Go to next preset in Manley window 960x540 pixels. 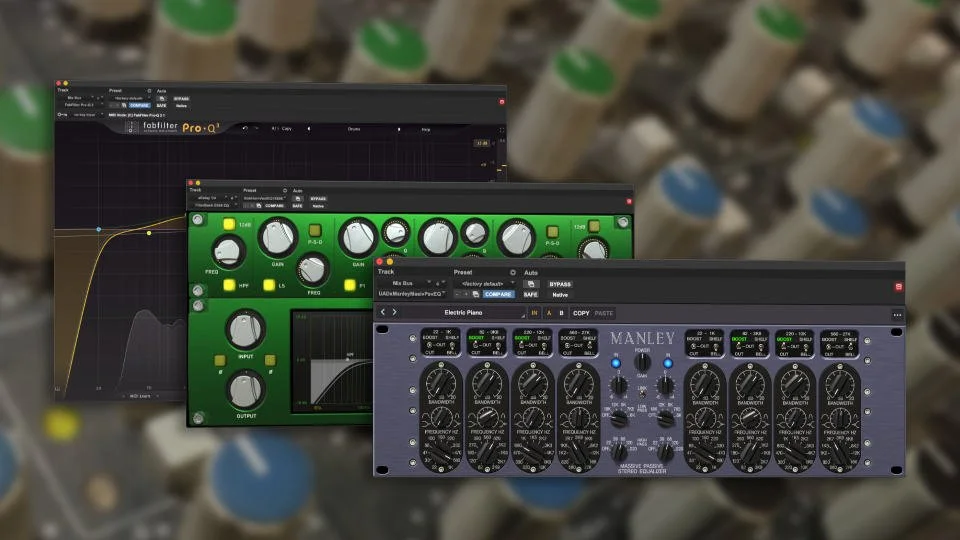tap(394, 312)
